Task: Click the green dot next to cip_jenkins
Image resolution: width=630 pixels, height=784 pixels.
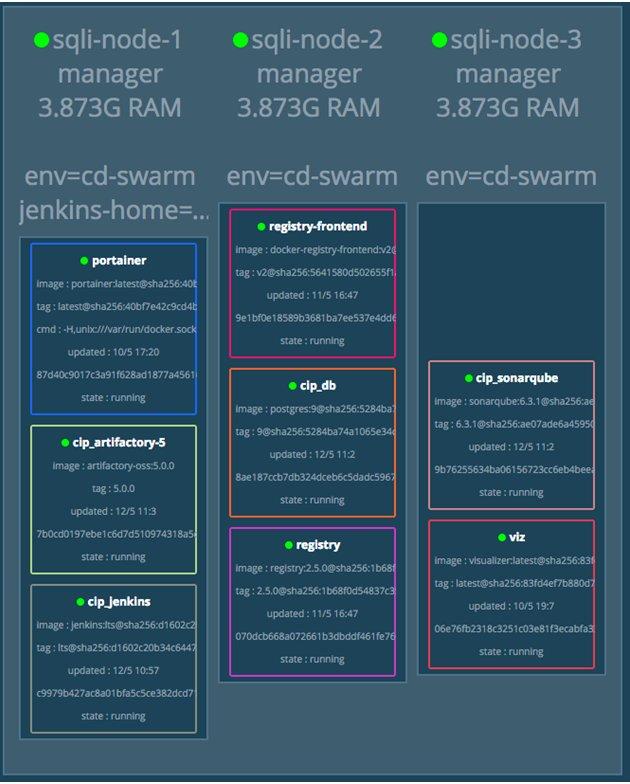Action: (x=79, y=602)
